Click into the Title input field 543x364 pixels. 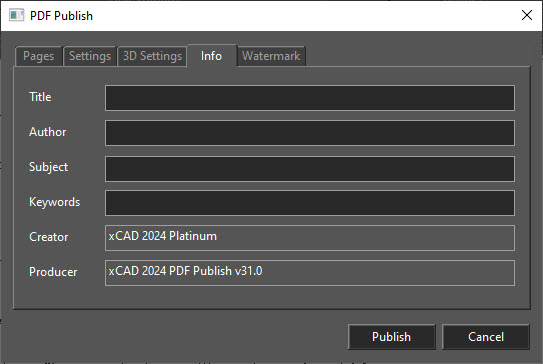310,98
